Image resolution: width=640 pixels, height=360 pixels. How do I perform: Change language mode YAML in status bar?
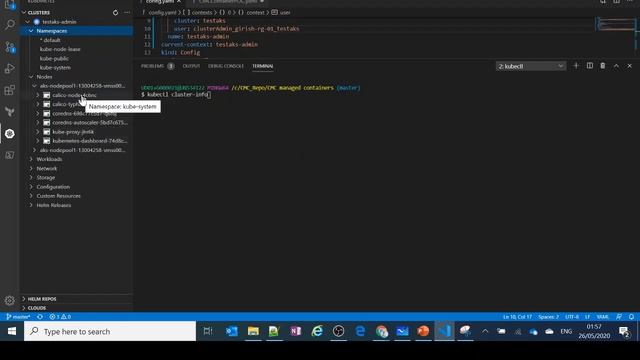(602, 317)
